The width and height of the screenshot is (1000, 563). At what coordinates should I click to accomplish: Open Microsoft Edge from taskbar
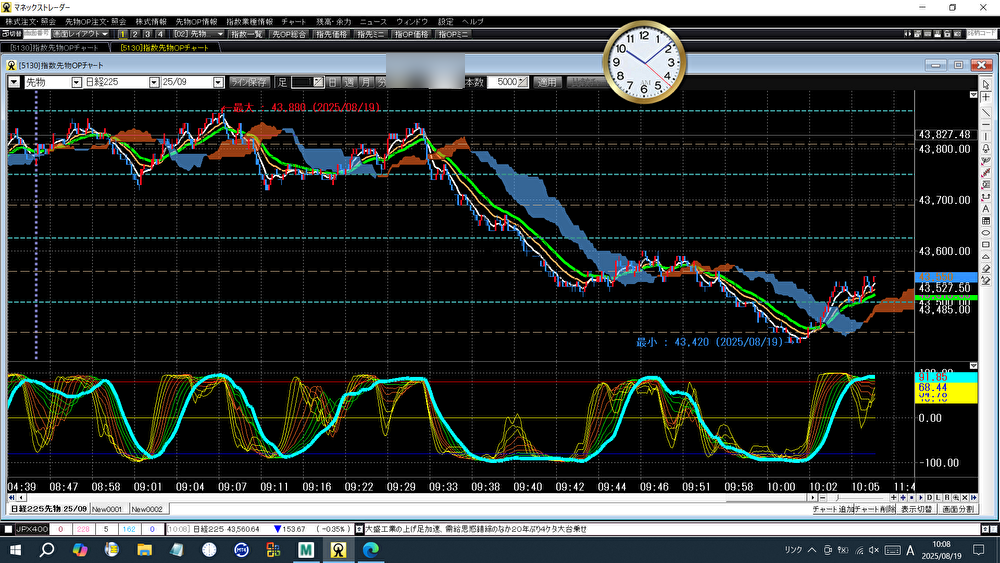pyautogui.click(x=371, y=550)
